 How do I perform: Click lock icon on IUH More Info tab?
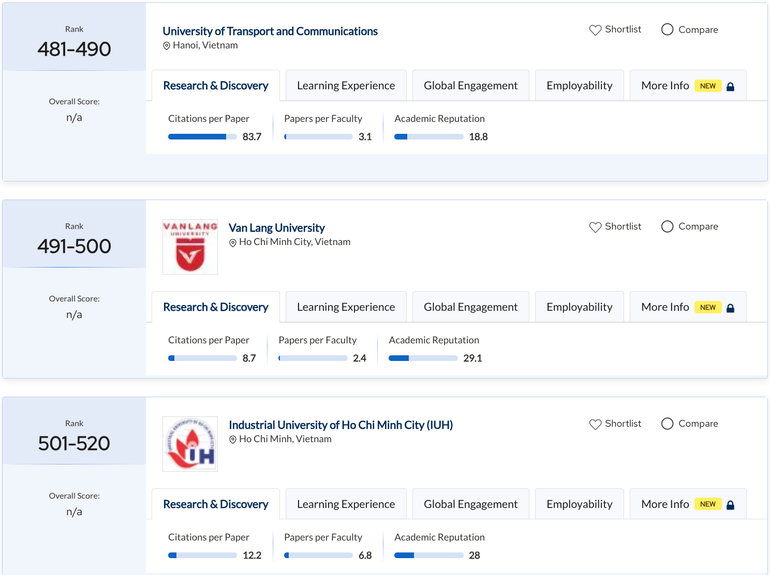[x=730, y=505]
